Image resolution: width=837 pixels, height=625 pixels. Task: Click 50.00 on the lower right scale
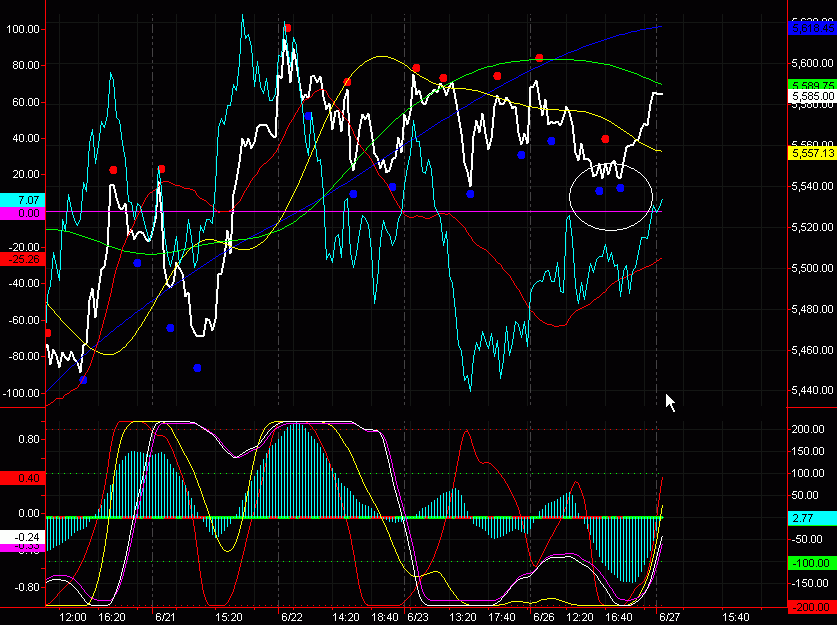click(x=807, y=495)
